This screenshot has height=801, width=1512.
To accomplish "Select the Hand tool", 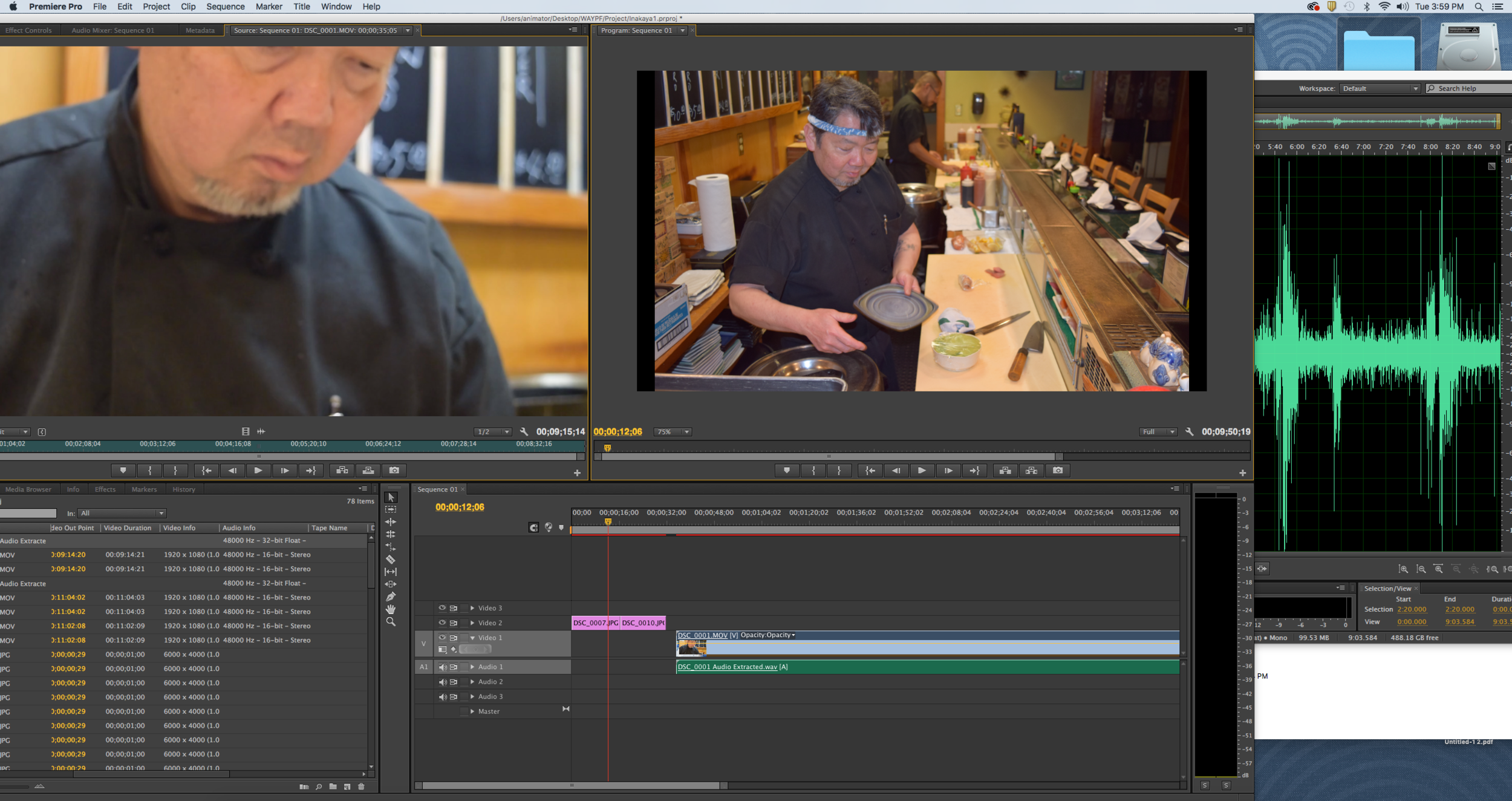I will click(x=391, y=609).
